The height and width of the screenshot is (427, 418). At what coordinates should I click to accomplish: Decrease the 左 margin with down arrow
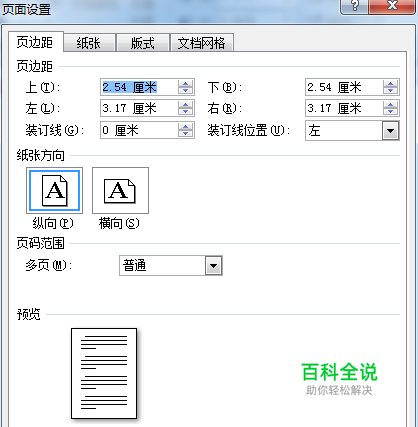coord(186,112)
